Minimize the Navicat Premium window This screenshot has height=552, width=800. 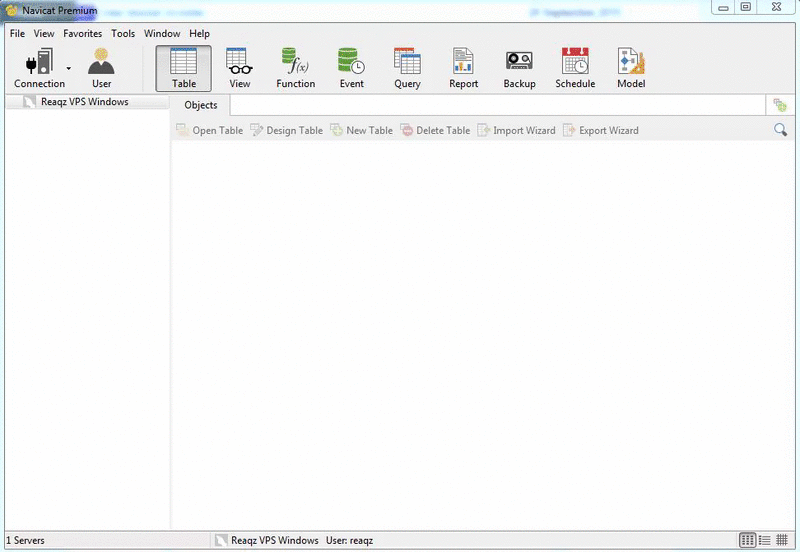[723, 7]
